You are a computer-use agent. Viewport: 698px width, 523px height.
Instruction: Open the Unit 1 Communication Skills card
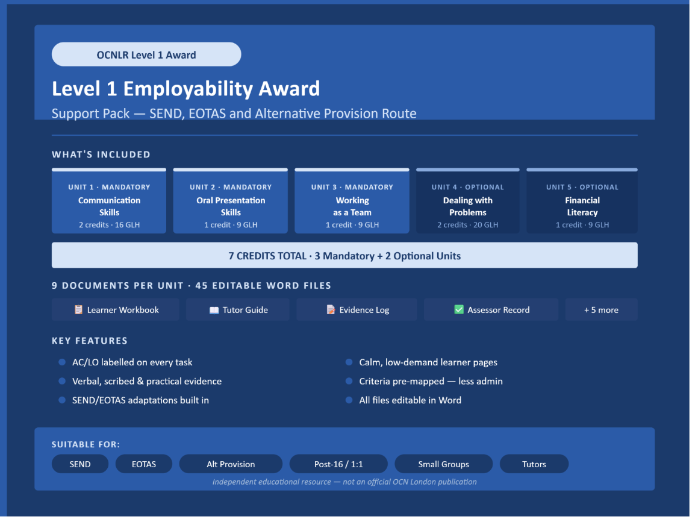point(110,203)
